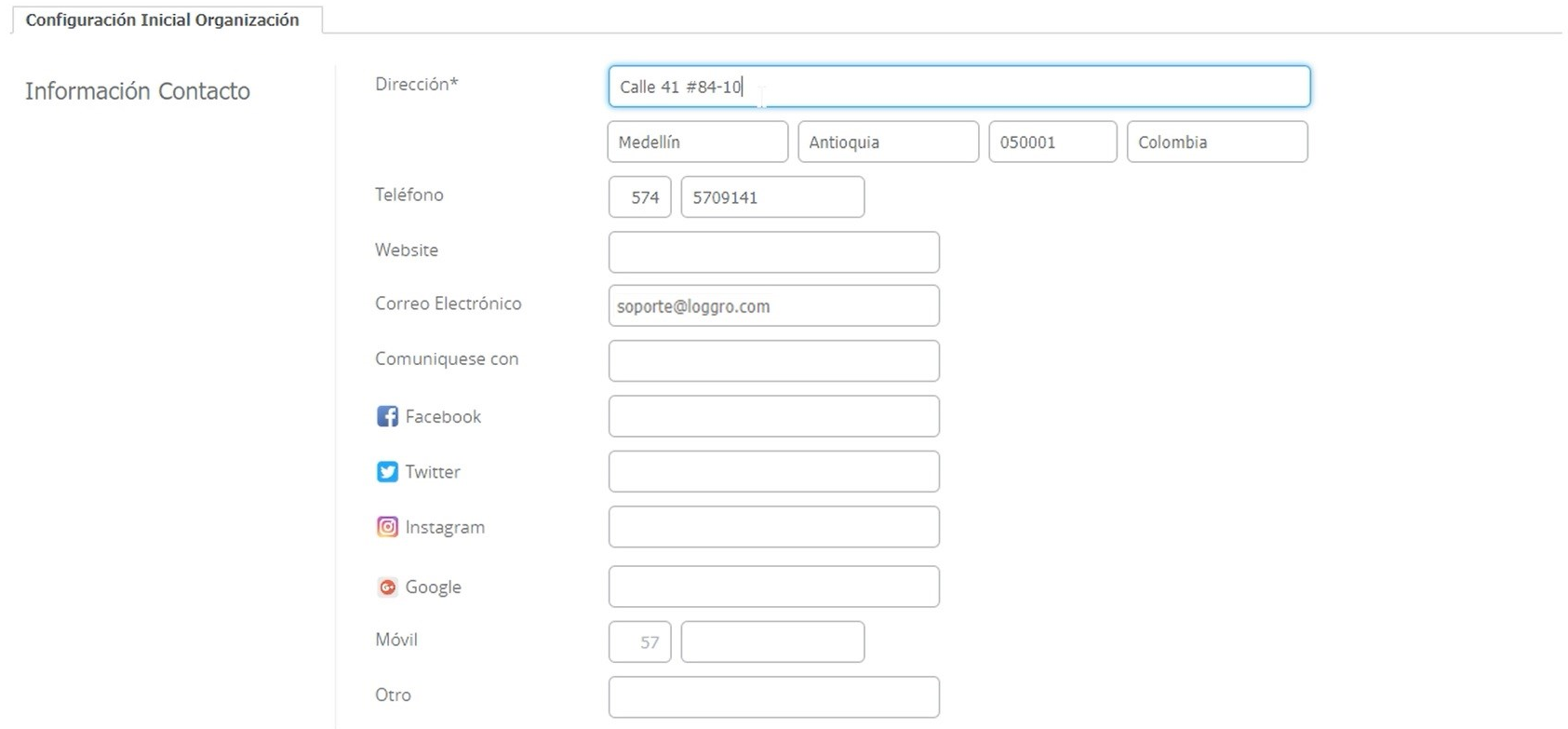Image resolution: width=1568 pixels, height=729 pixels.
Task: Click the postal code field 050001
Action: click(1052, 142)
